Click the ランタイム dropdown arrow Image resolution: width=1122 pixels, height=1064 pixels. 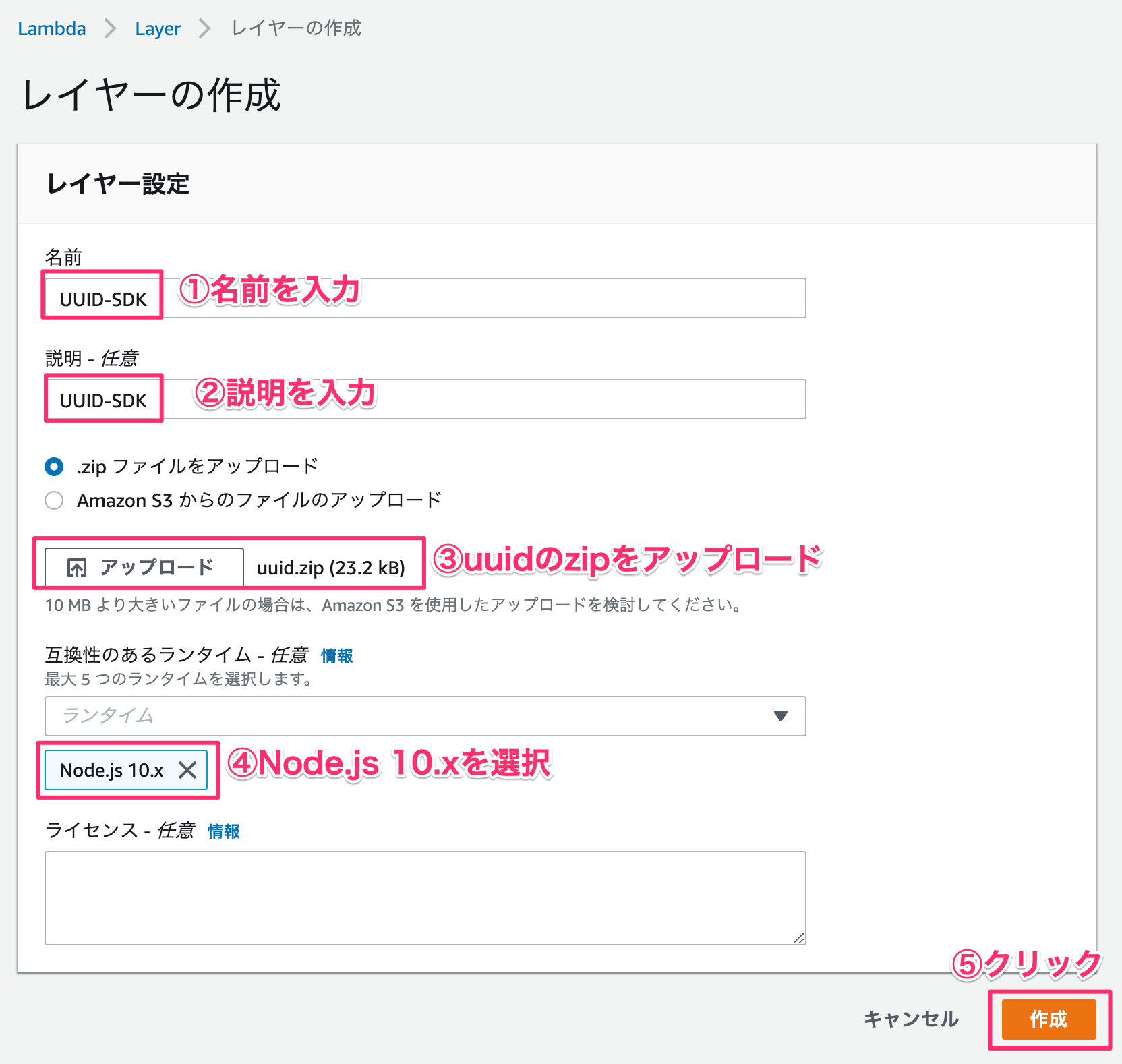coord(781,716)
